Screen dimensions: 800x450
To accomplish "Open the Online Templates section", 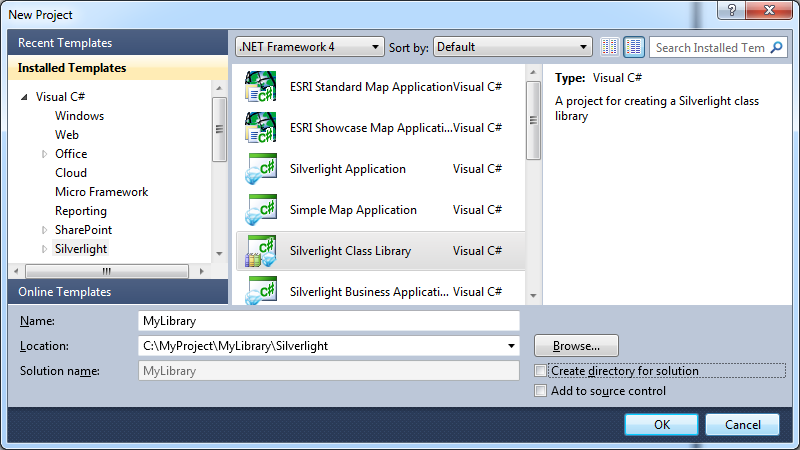I will (65, 292).
